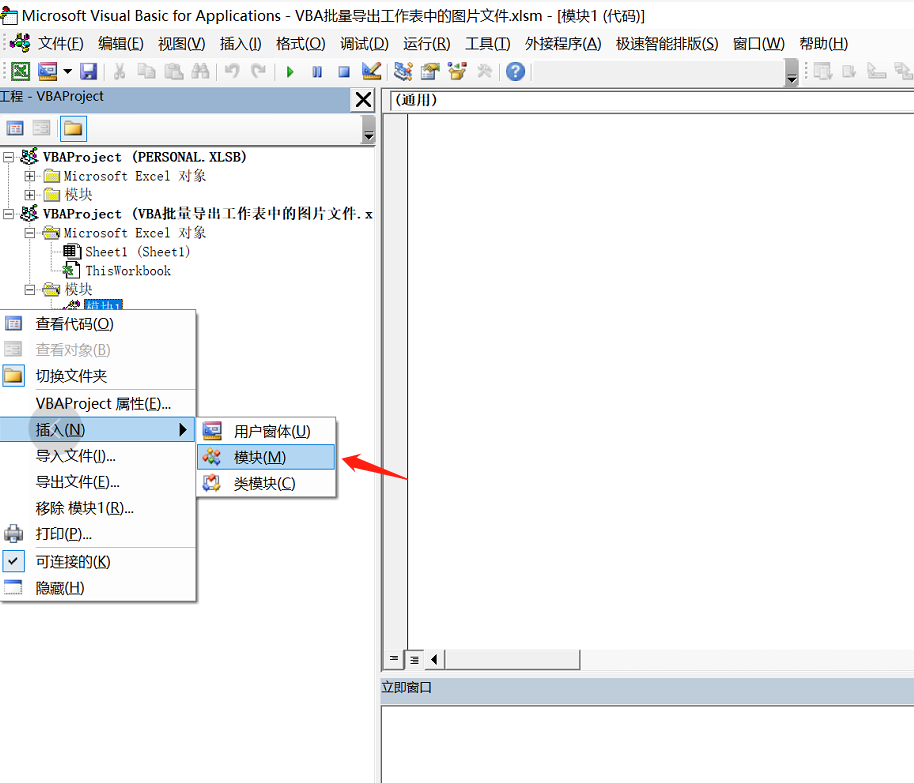Click the Undo arrow icon

pos(232,72)
